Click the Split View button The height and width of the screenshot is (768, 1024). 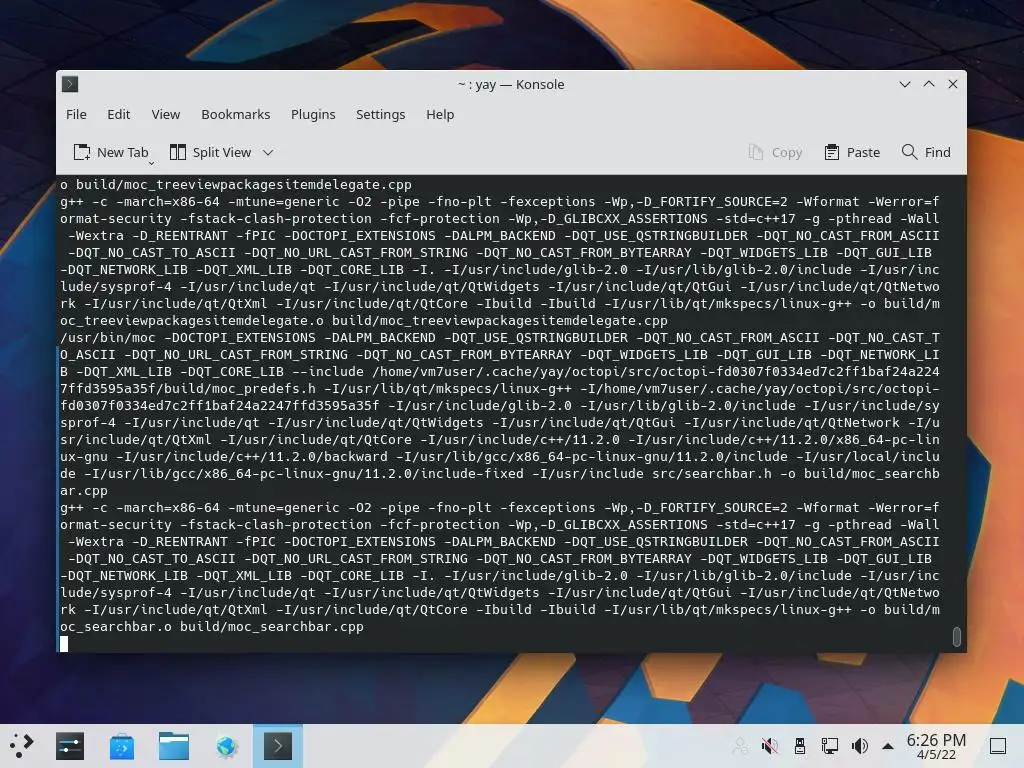210,152
